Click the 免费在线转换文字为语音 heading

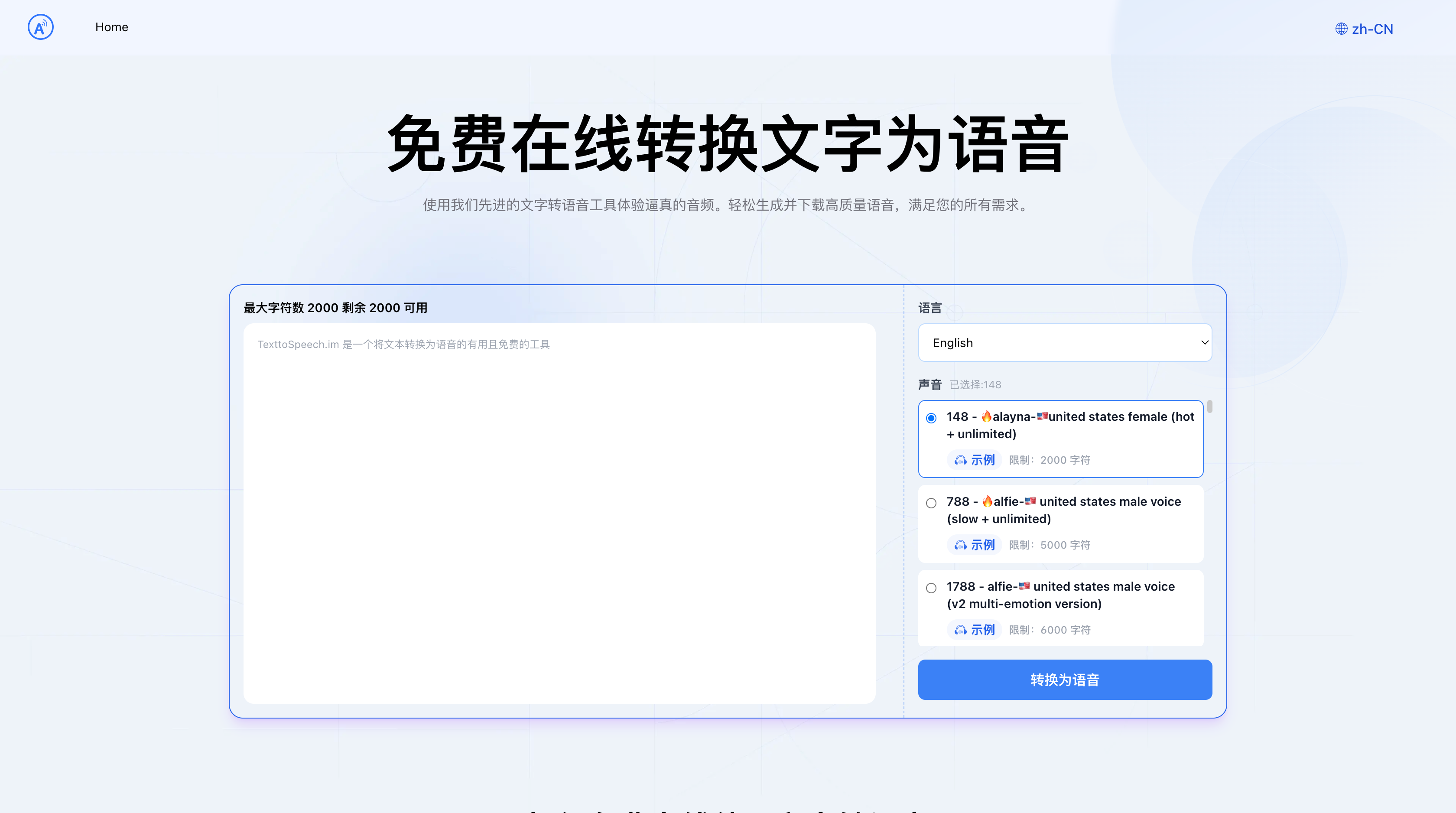(x=728, y=143)
